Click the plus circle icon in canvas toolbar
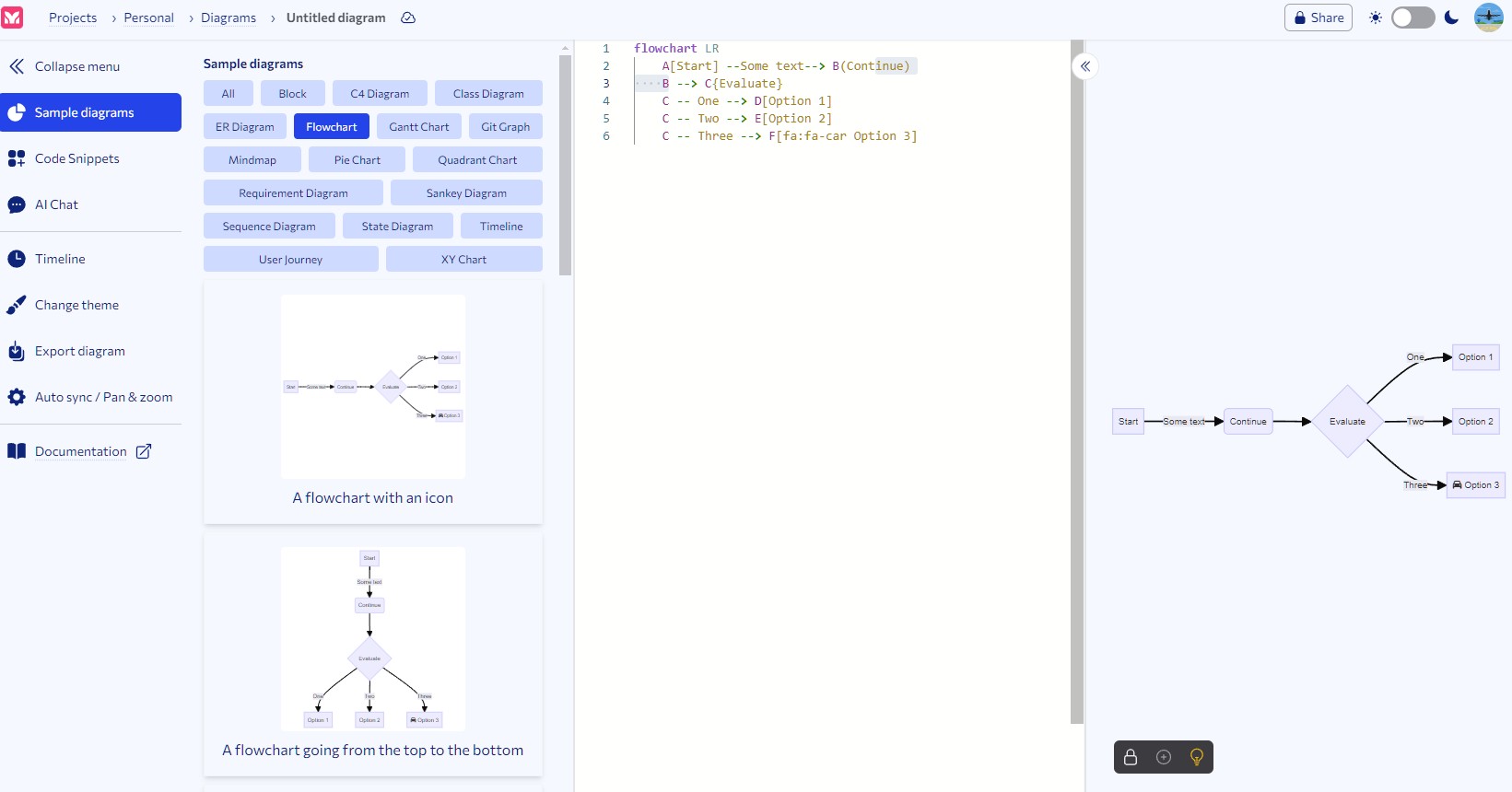 (x=1164, y=757)
